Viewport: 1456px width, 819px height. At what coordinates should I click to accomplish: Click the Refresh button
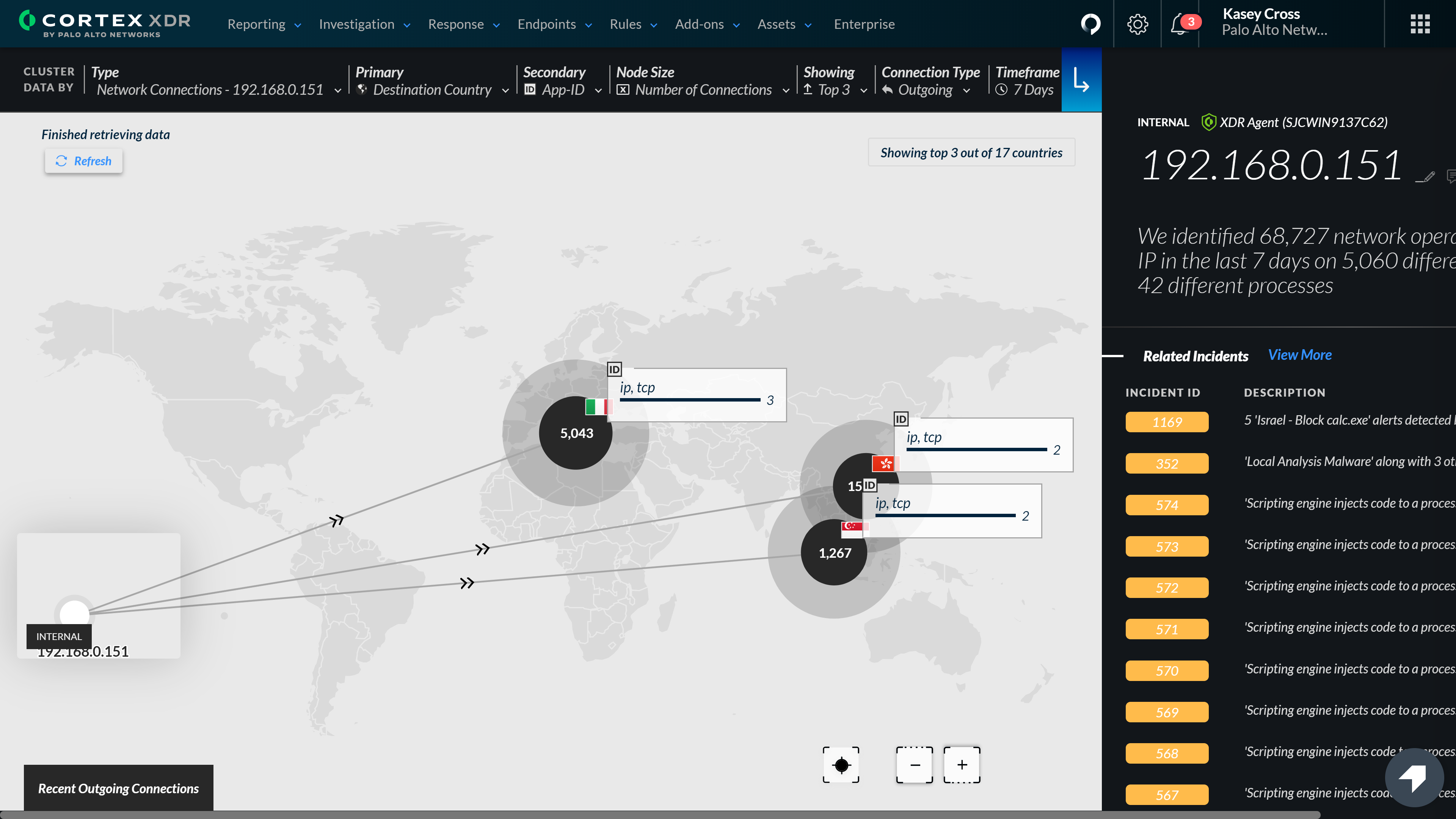tap(84, 161)
